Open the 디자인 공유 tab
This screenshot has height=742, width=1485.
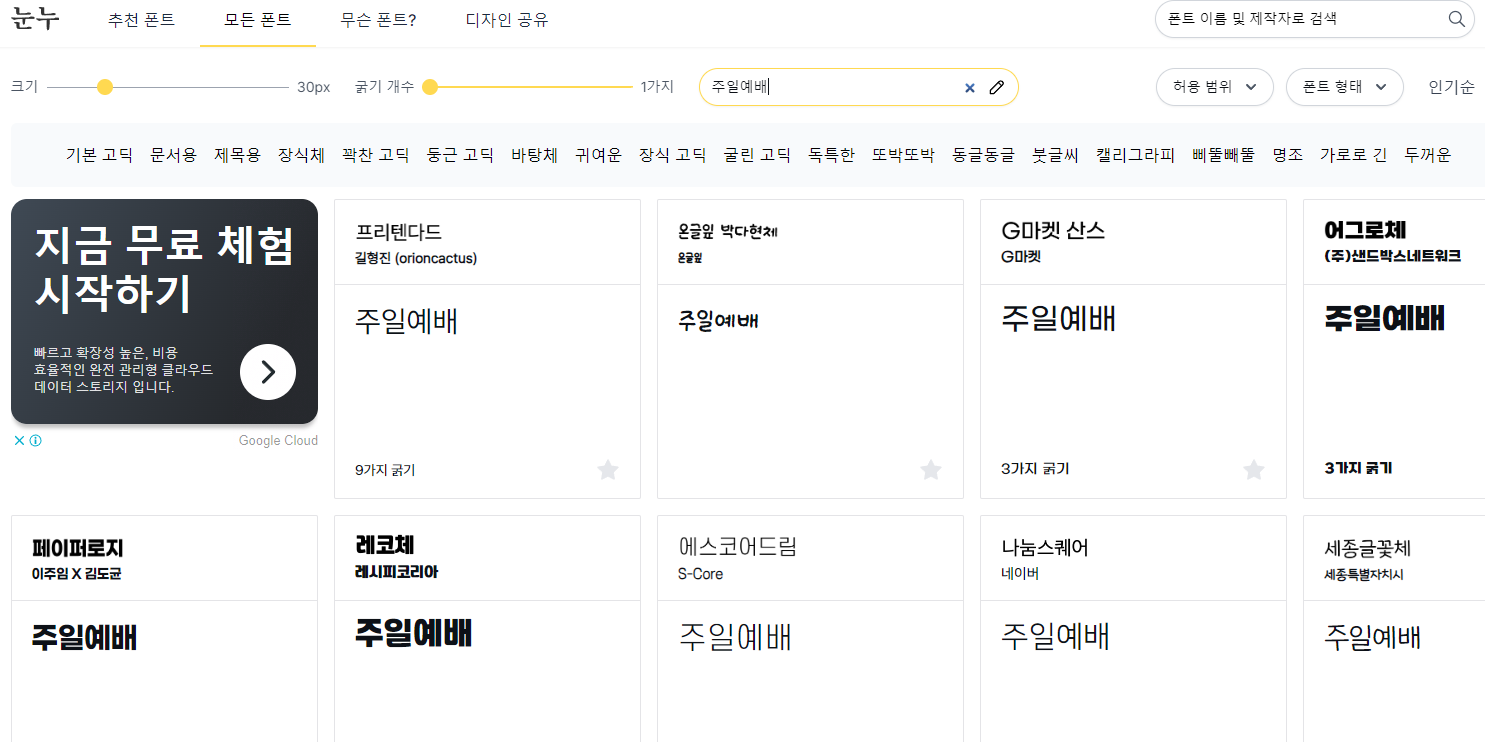(507, 20)
